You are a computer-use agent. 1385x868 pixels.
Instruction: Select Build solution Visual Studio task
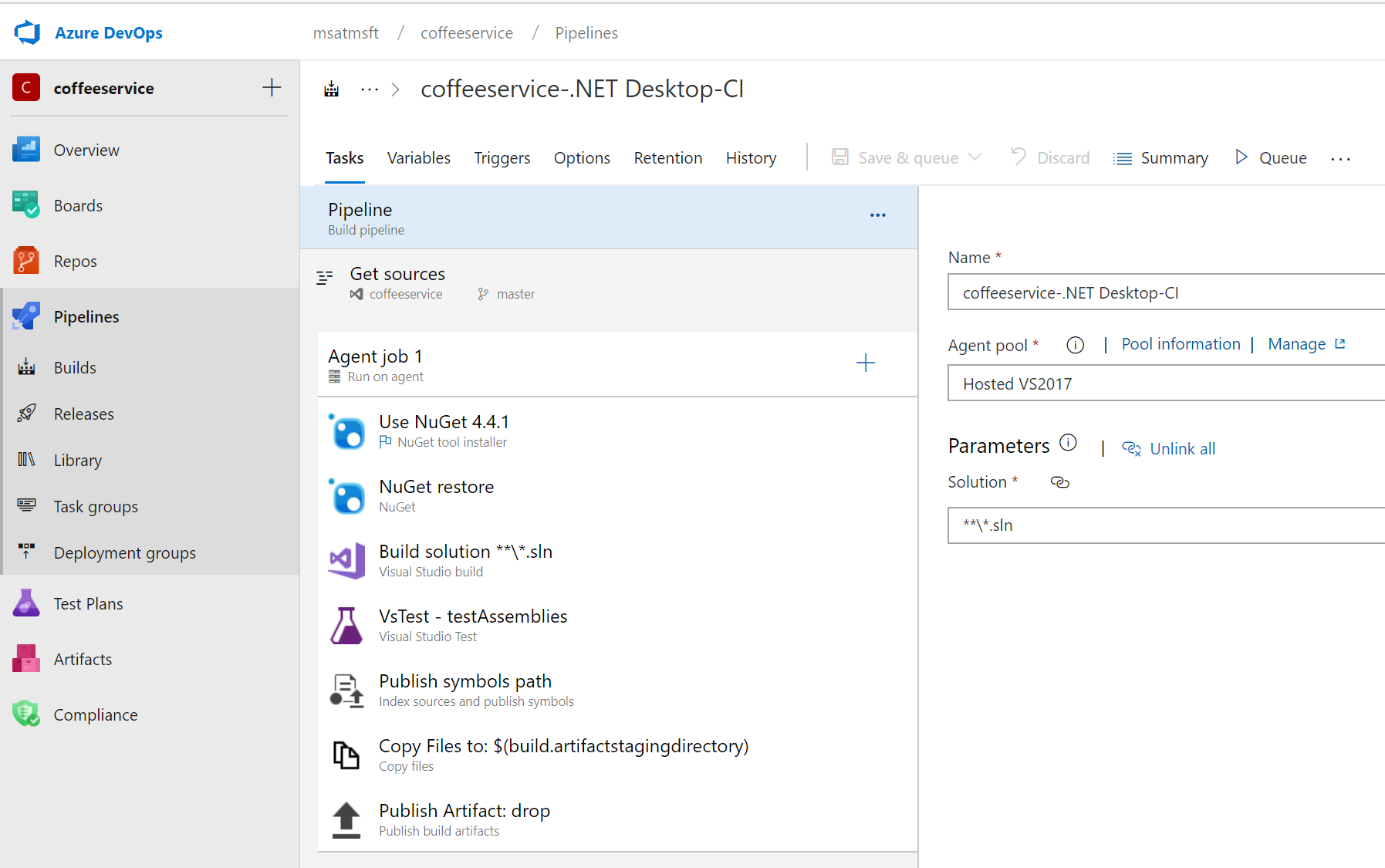(x=617, y=560)
